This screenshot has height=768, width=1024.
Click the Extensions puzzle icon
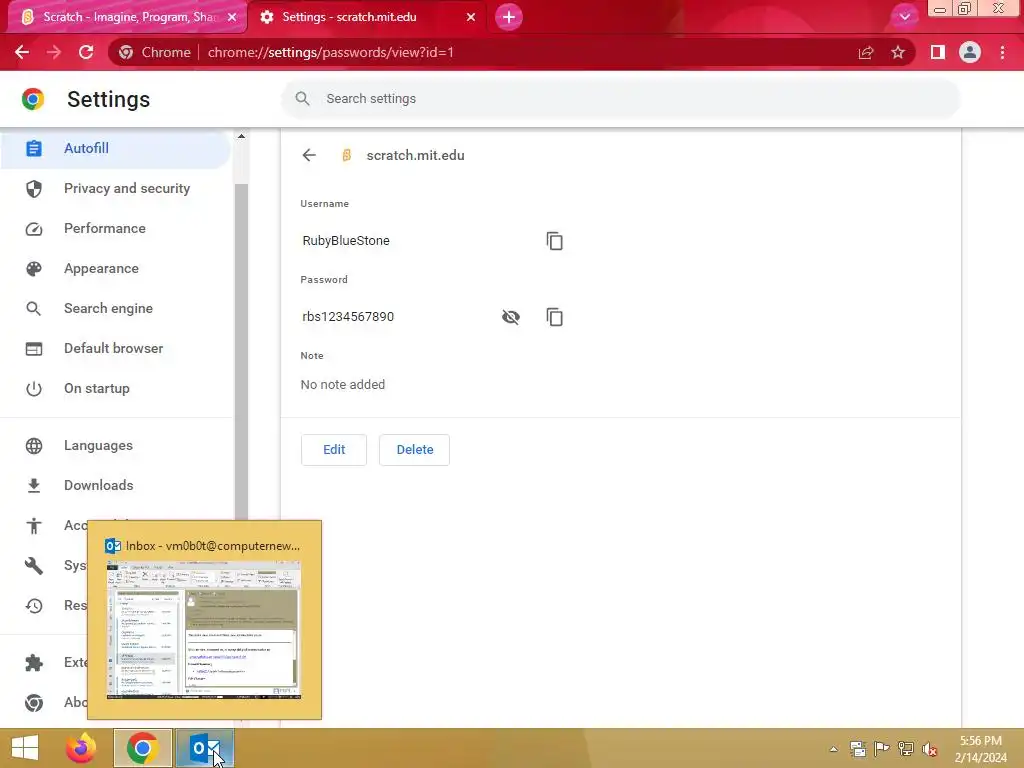coord(34,663)
